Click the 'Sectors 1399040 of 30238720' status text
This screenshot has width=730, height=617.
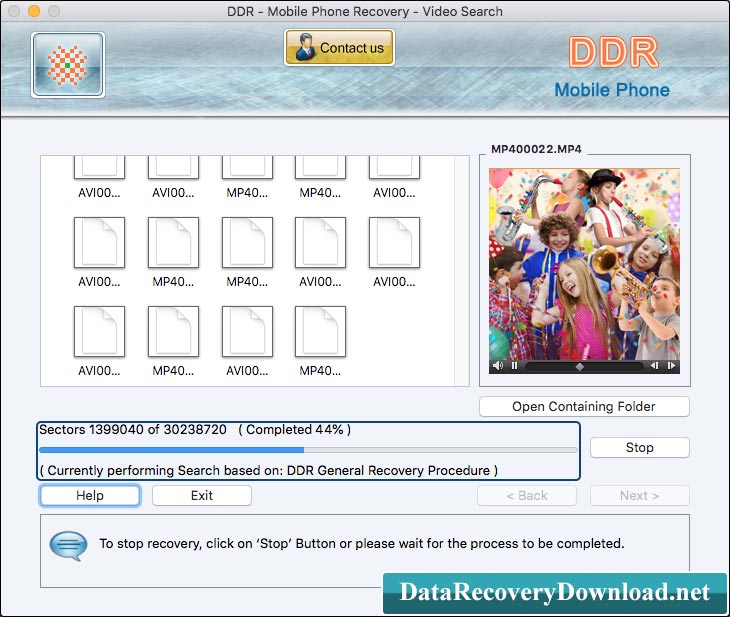[x=133, y=429]
